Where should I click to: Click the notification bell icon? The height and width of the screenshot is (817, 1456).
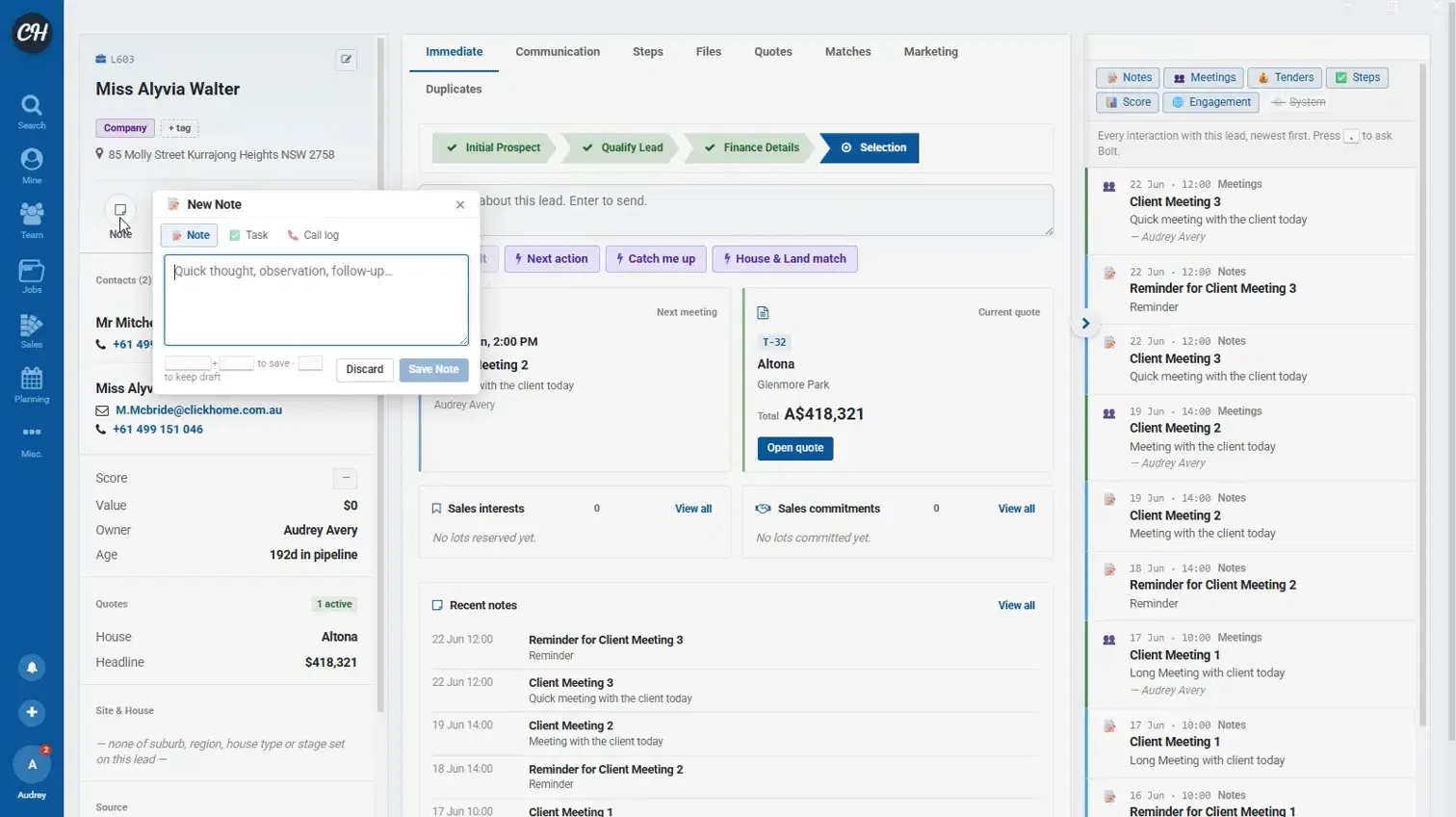pos(32,668)
